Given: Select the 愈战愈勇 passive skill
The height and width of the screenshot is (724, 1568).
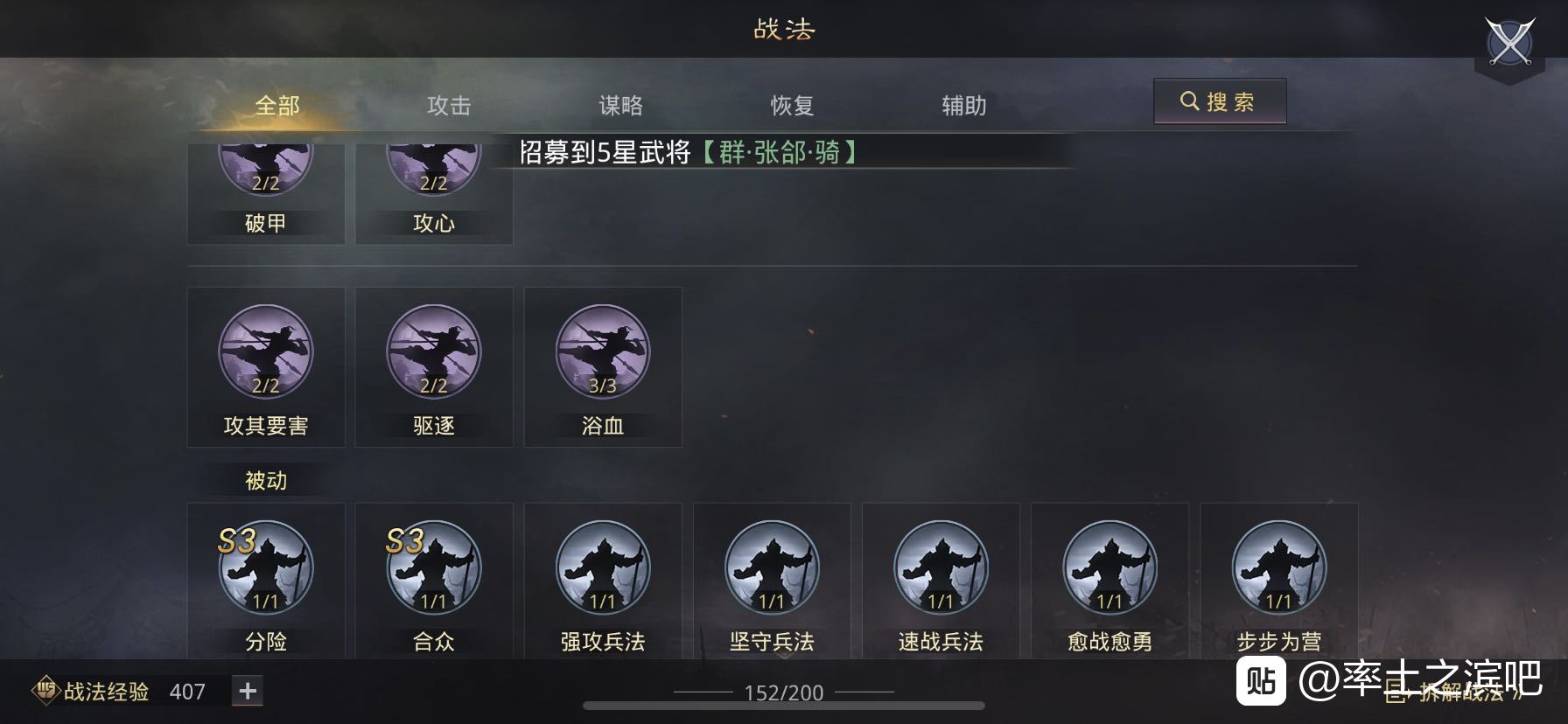Looking at the screenshot, I should [1109, 581].
